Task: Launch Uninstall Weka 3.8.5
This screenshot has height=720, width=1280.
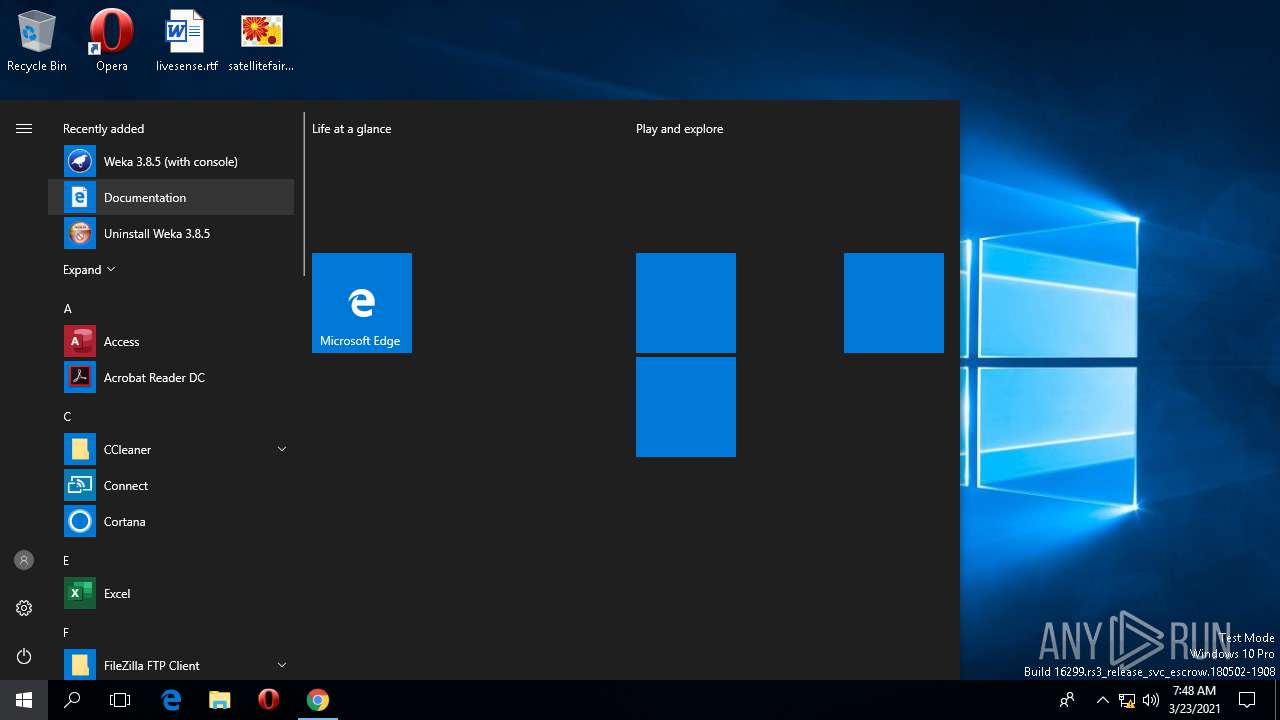Action: 171,233
